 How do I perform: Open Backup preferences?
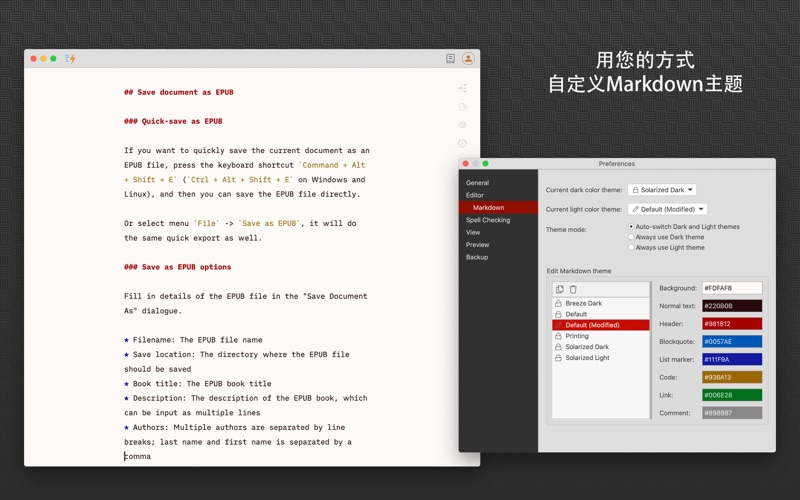(x=477, y=257)
